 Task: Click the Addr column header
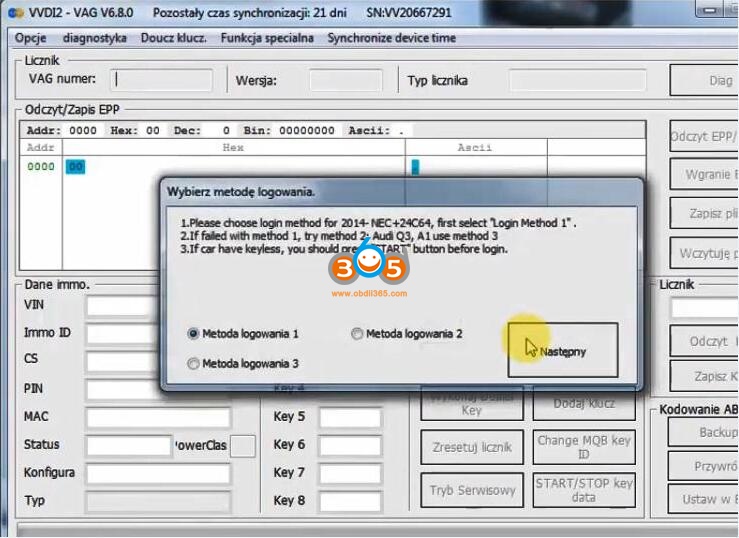click(x=41, y=147)
